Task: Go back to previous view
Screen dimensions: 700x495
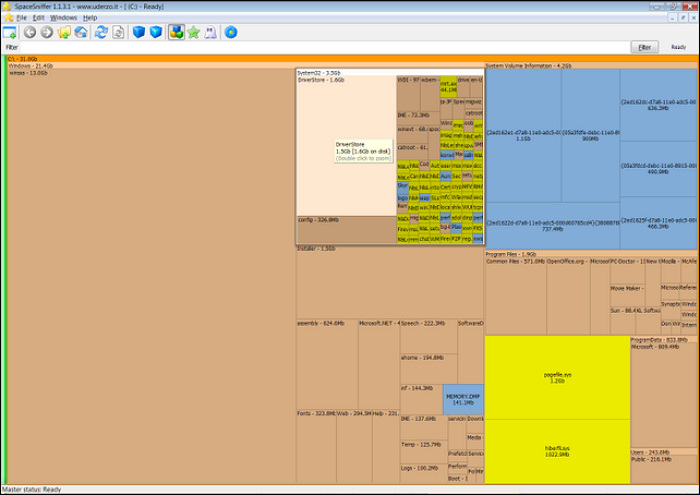Action: pyautogui.click(x=29, y=32)
